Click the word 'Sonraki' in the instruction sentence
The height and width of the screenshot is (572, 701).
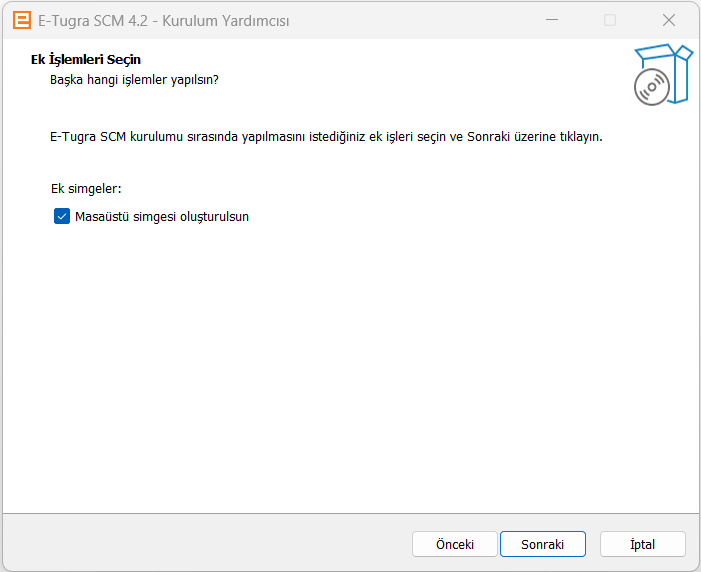pos(489,136)
